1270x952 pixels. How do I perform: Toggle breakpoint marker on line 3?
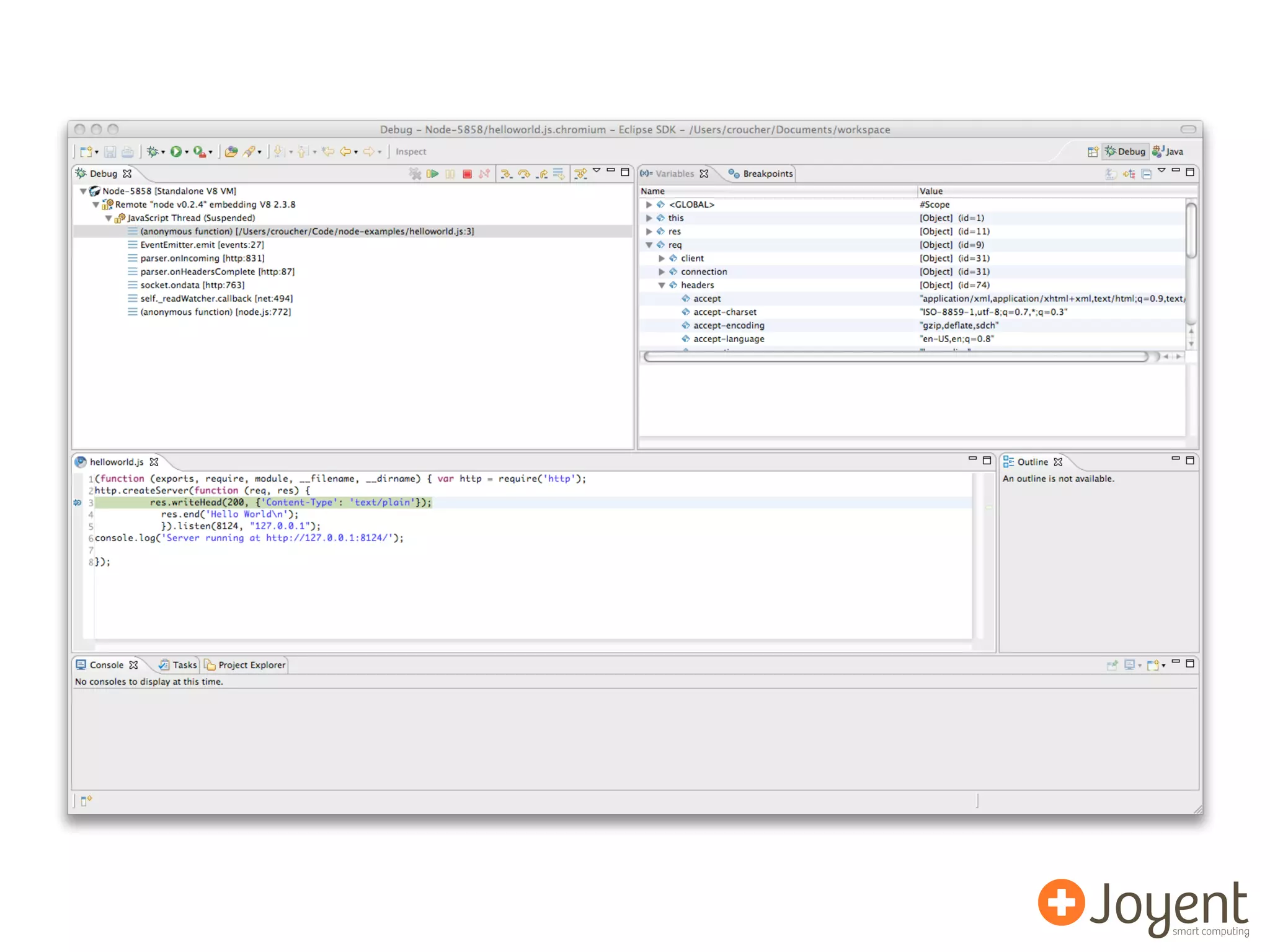(x=78, y=503)
